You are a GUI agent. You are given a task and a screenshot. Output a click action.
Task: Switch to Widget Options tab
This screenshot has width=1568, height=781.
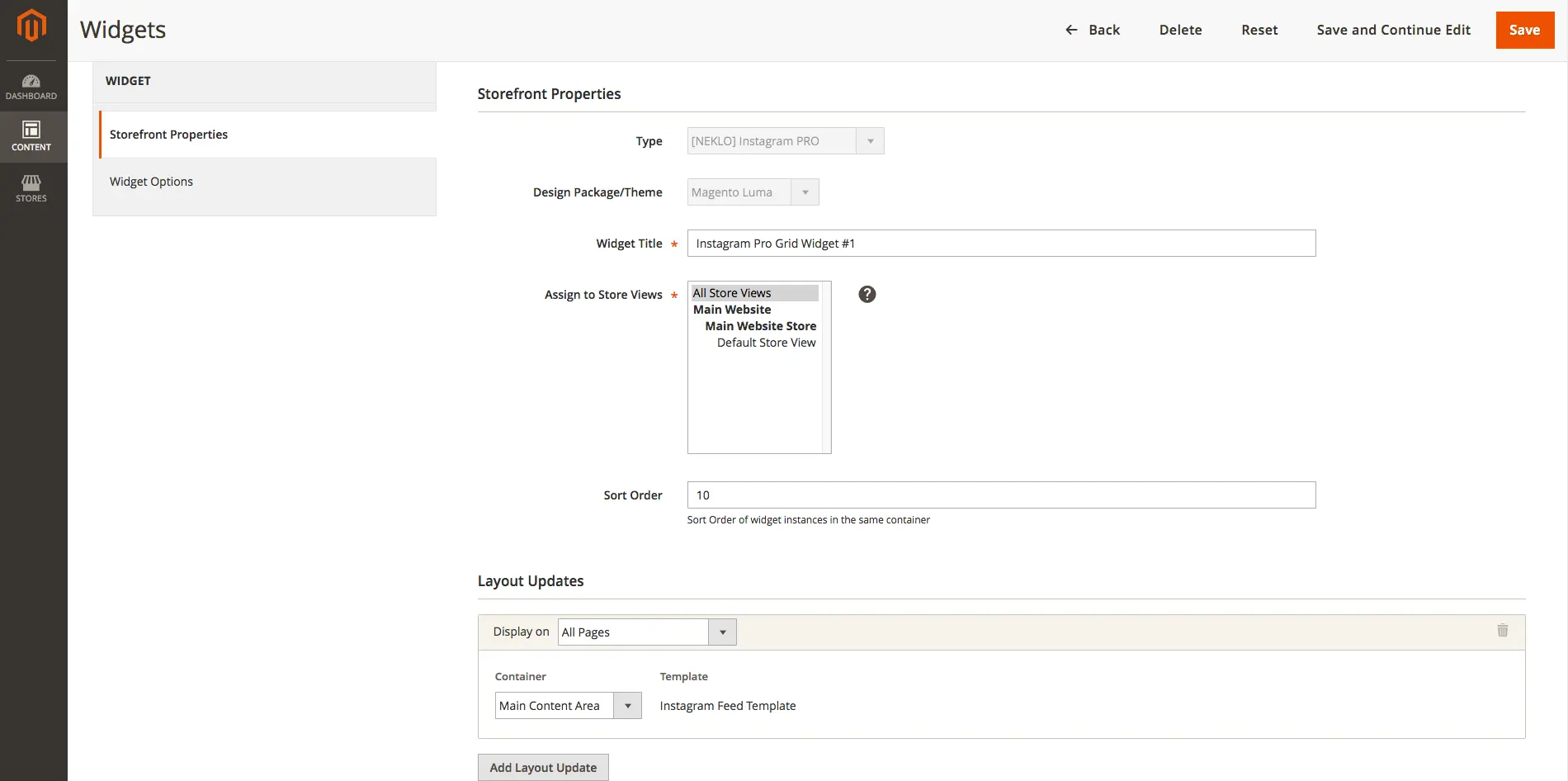tap(264, 182)
